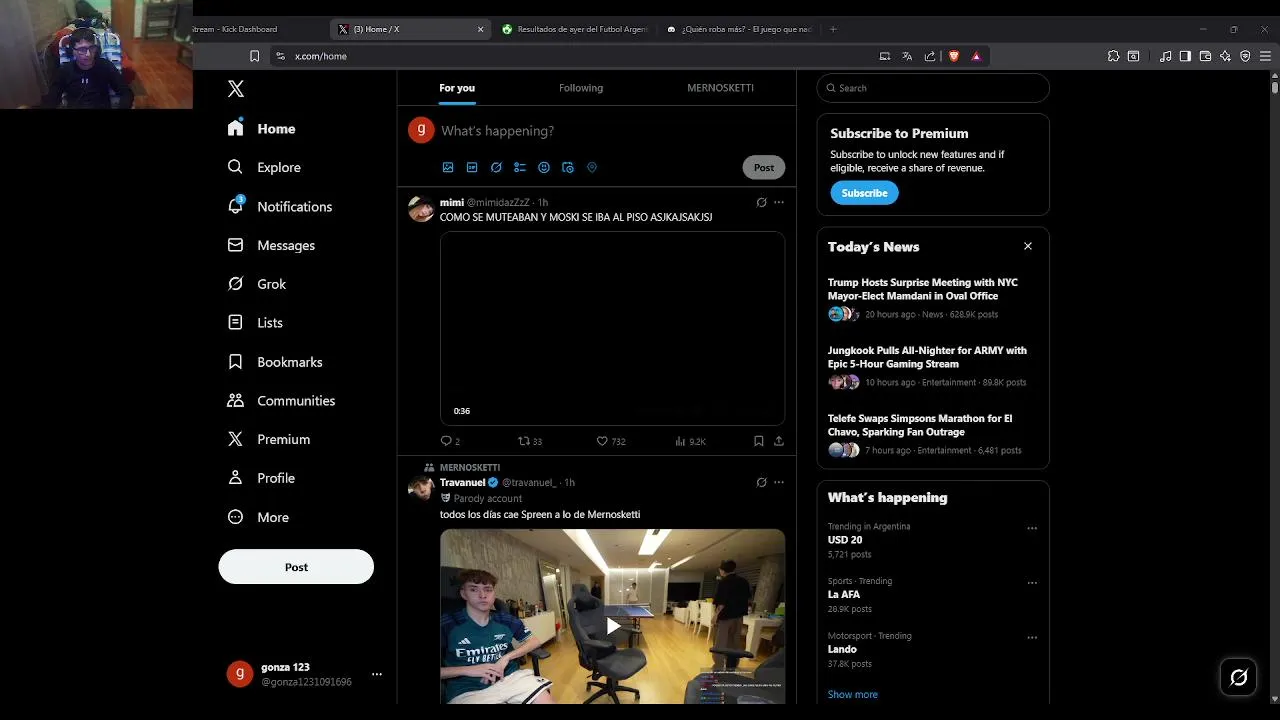Click the X logo in the sidebar

(236, 89)
